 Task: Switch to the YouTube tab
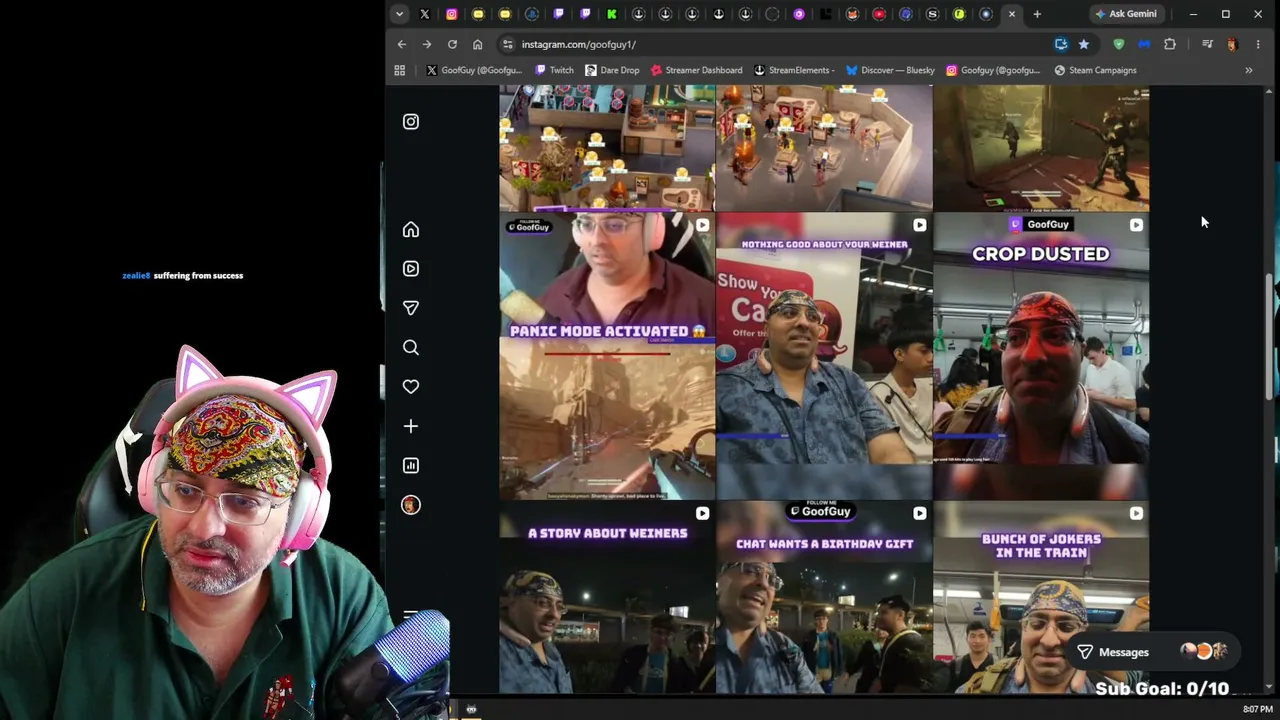tap(879, 14)
